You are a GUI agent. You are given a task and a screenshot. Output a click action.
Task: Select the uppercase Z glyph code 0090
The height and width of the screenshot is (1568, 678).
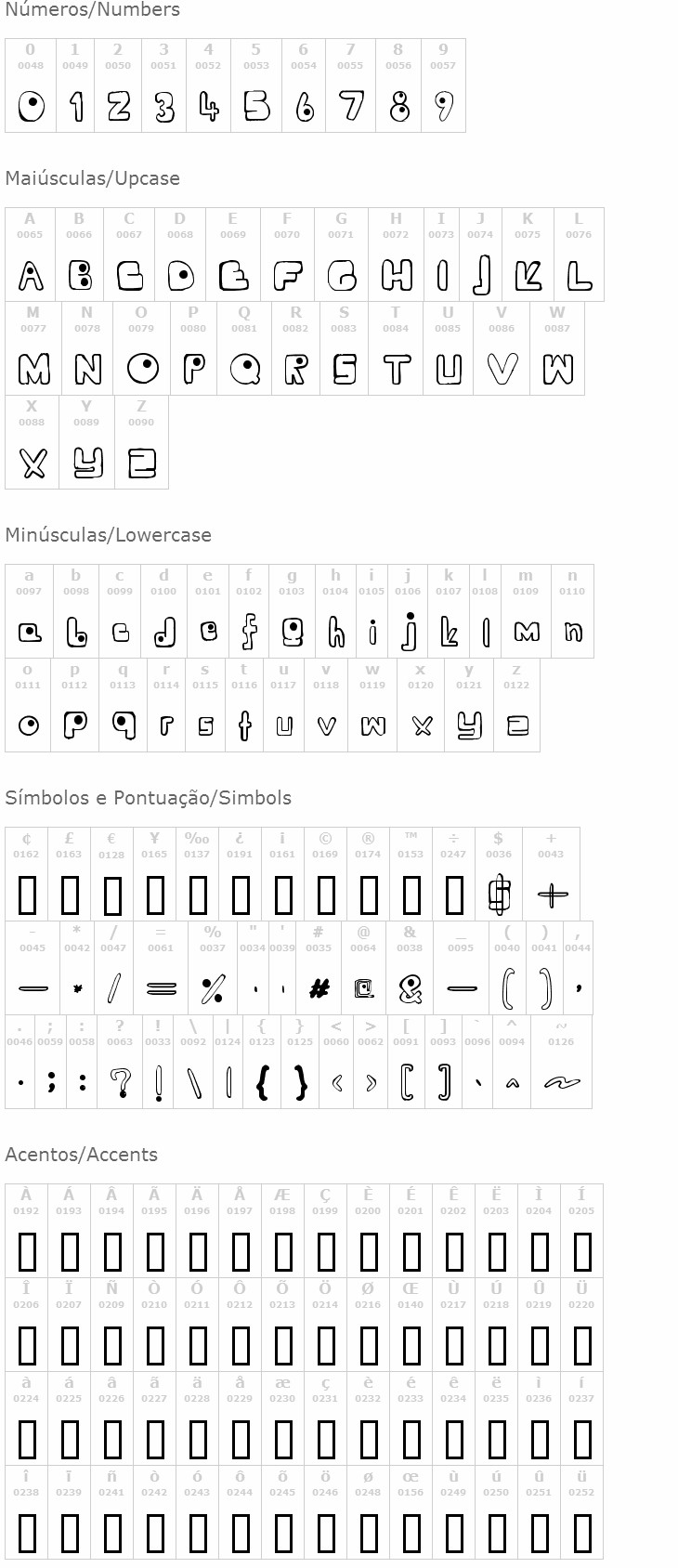141,423
